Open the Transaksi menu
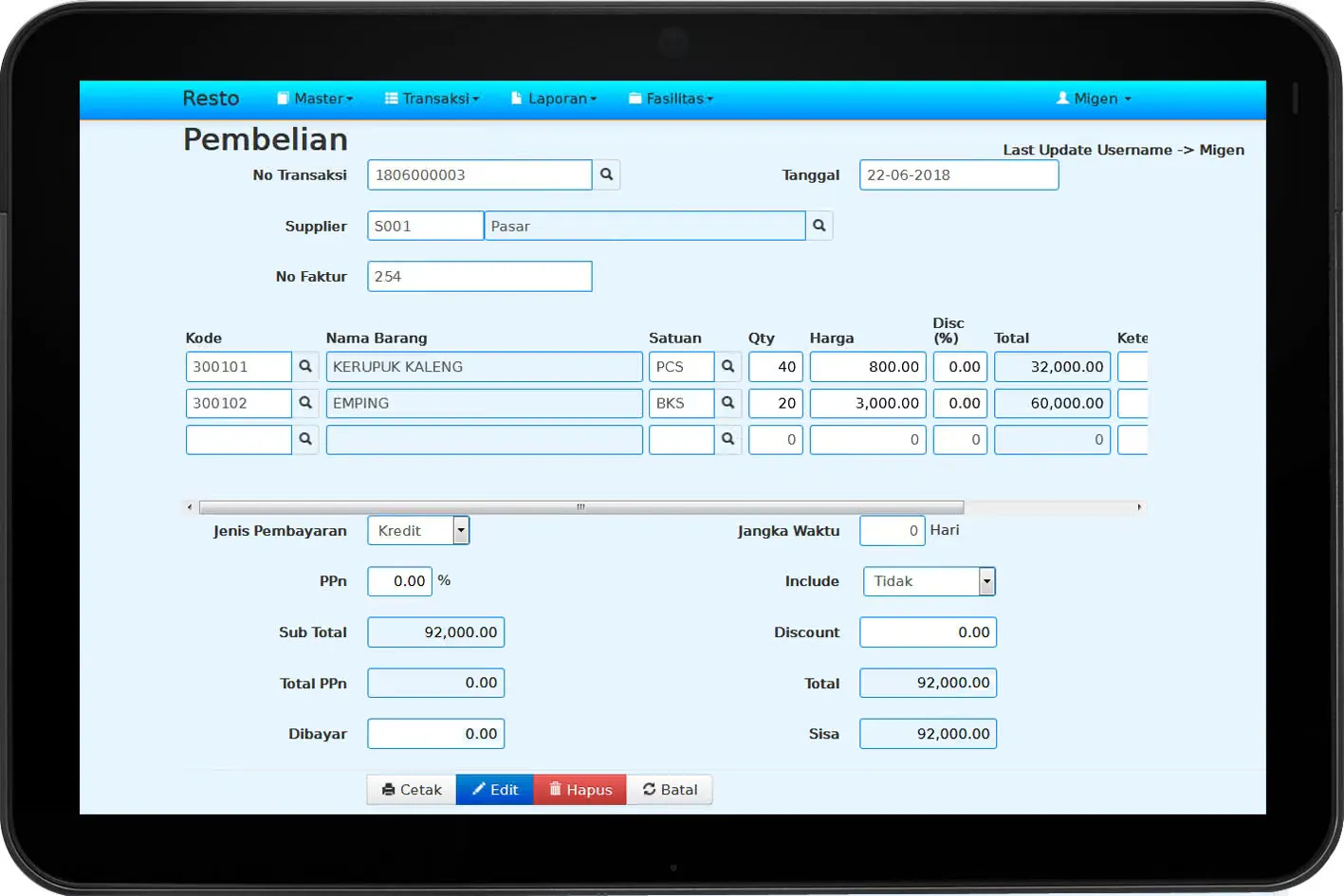Viewport: 1344px width, 896px height. (x=432, y=99)
